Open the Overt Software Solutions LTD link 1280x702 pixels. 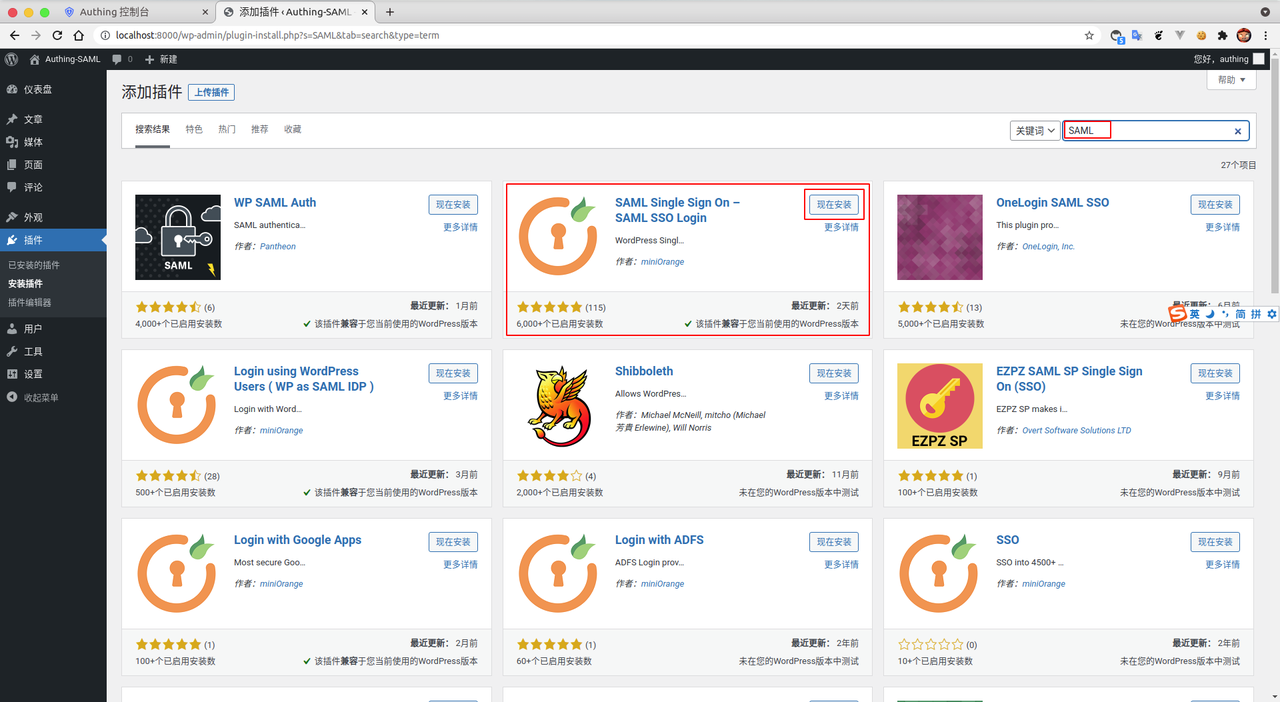(1076, 430)
